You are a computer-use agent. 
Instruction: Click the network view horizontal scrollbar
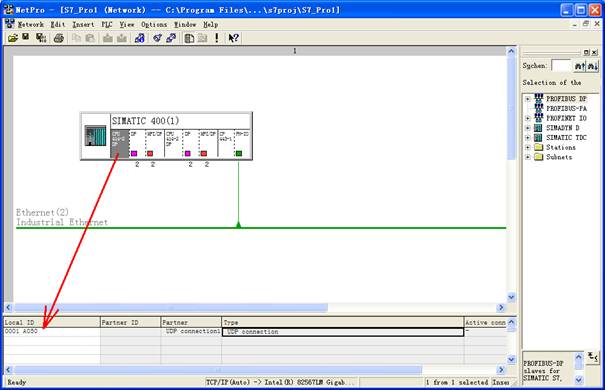(x=255, y=307)
